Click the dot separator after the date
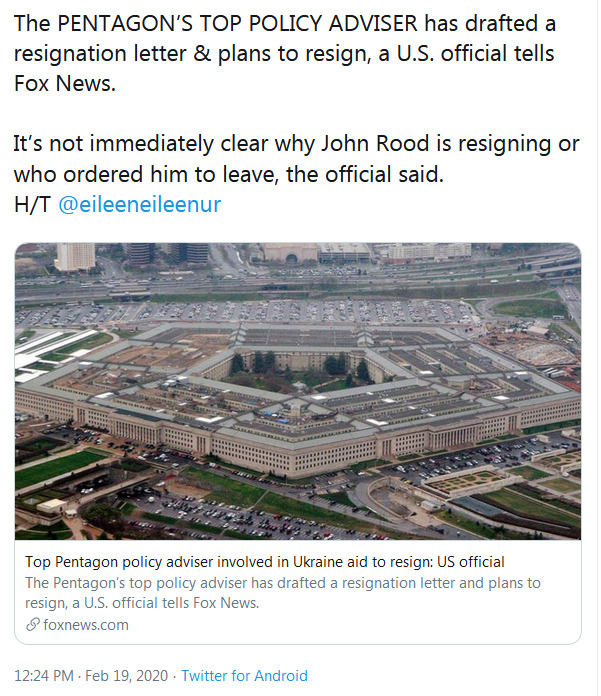The image size is (601, 696). (173, 675)
